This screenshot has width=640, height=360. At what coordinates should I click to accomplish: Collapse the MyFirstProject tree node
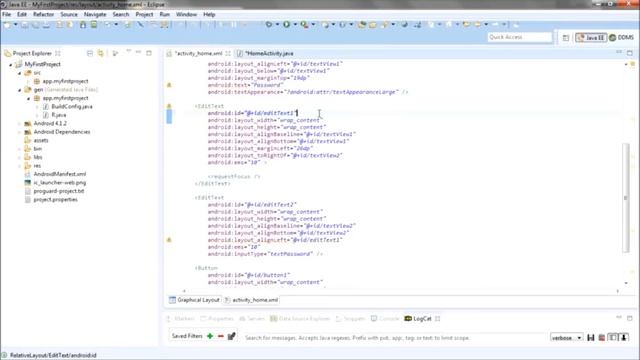coord(11,64)
